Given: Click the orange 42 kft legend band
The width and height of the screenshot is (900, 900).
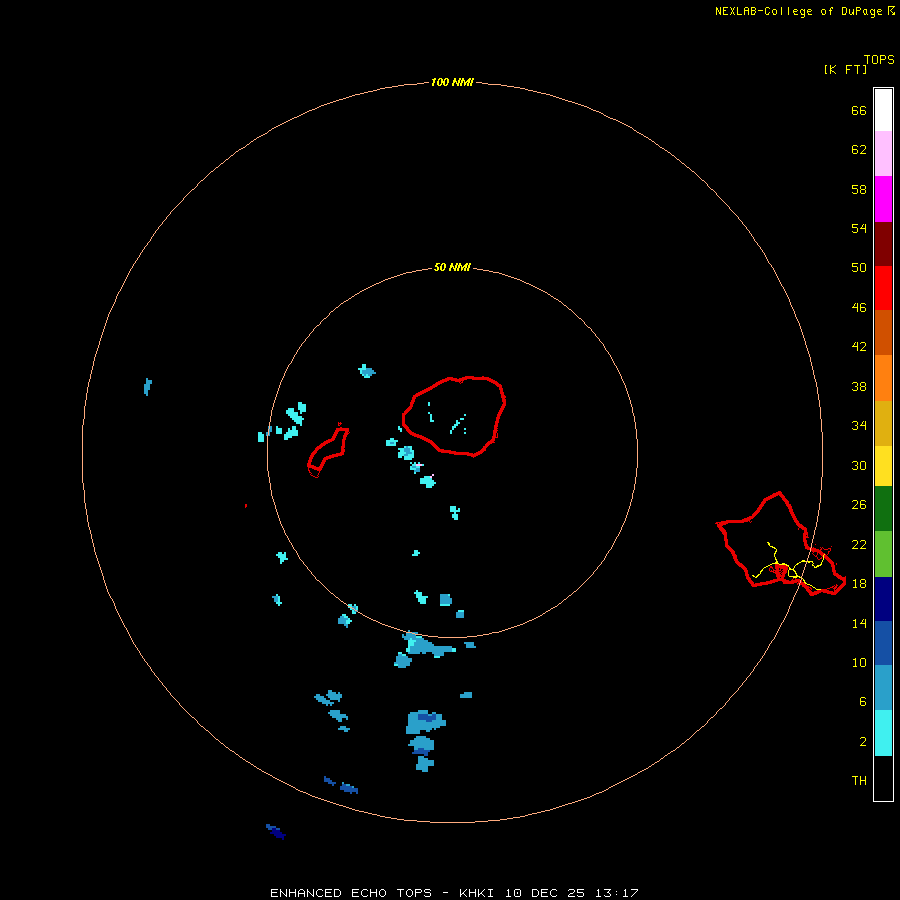Looking at the screenshot, I should click(883, 378).
